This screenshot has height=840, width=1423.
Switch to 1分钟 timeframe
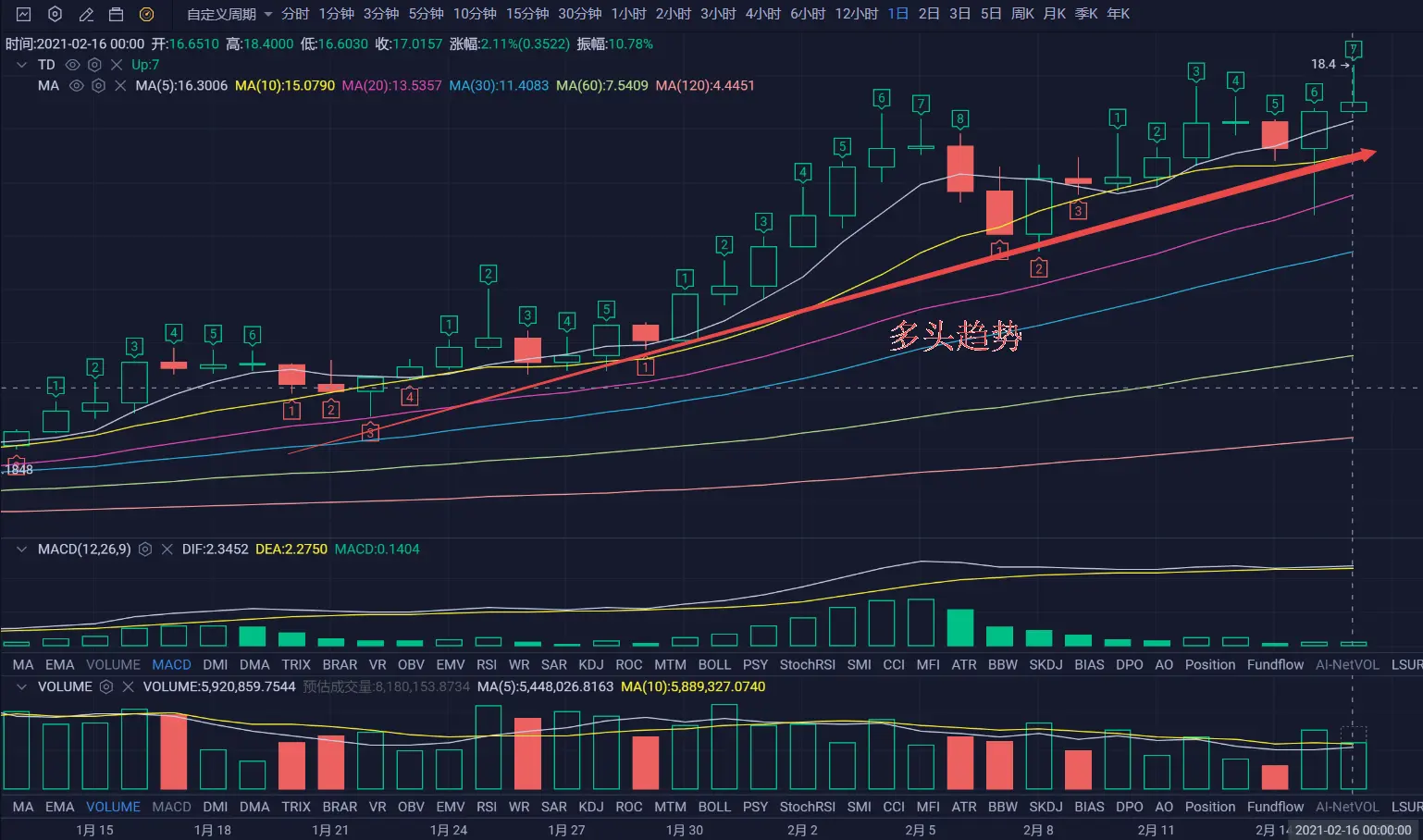(337, 14)
